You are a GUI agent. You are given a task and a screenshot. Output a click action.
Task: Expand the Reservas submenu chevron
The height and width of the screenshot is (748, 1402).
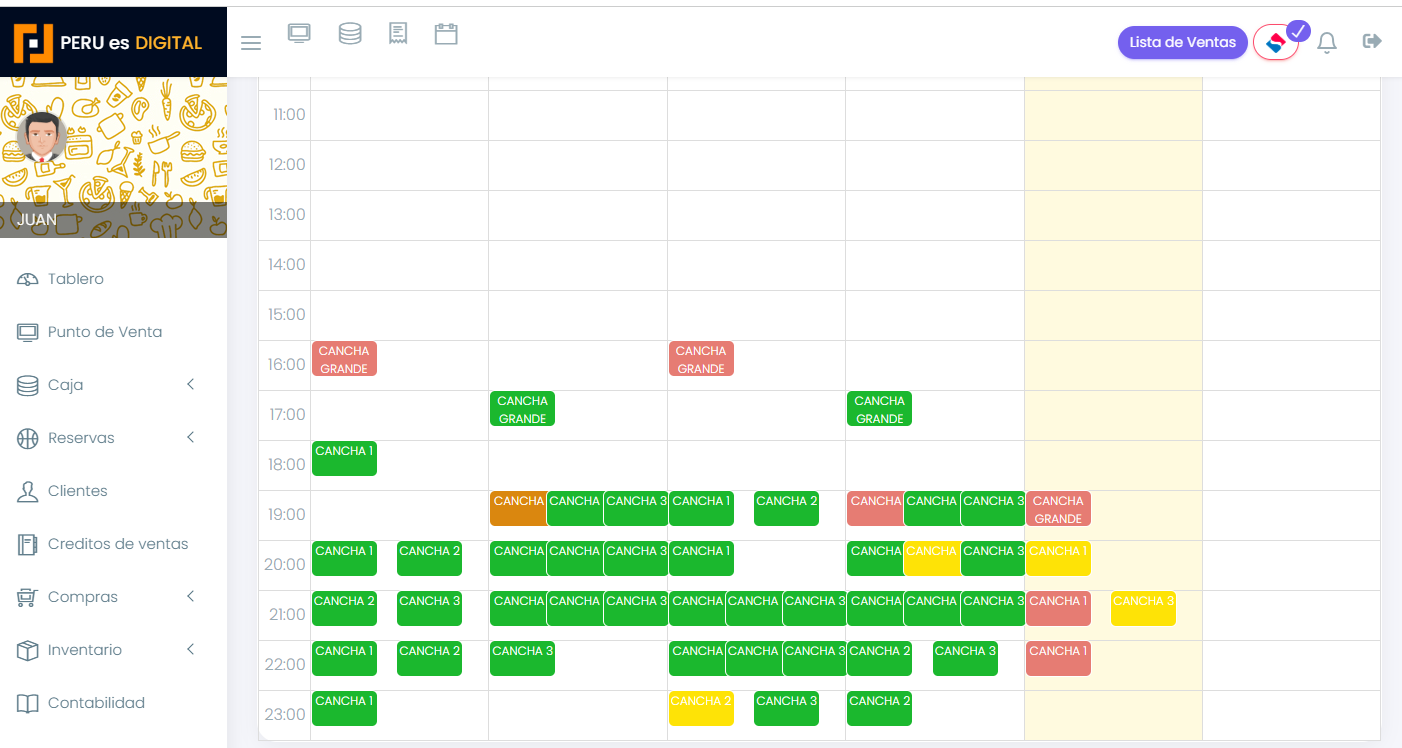[x=190, y=437]
